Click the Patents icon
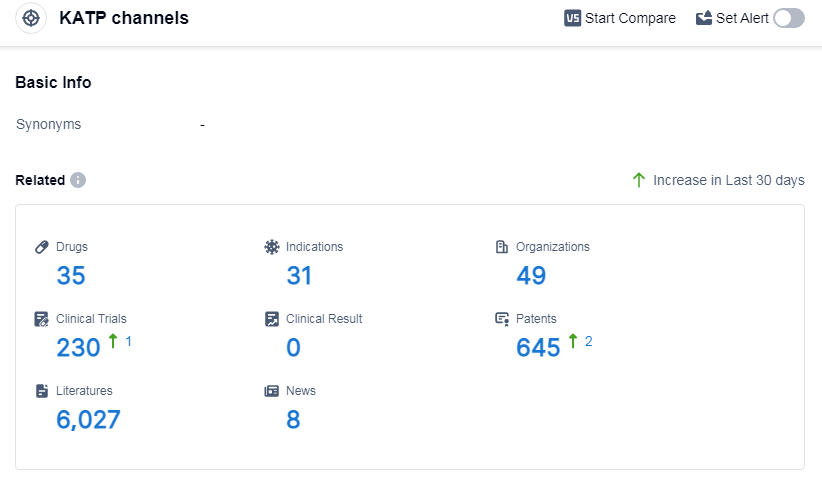This screenshot has height=483, width=822. point(502,319)
